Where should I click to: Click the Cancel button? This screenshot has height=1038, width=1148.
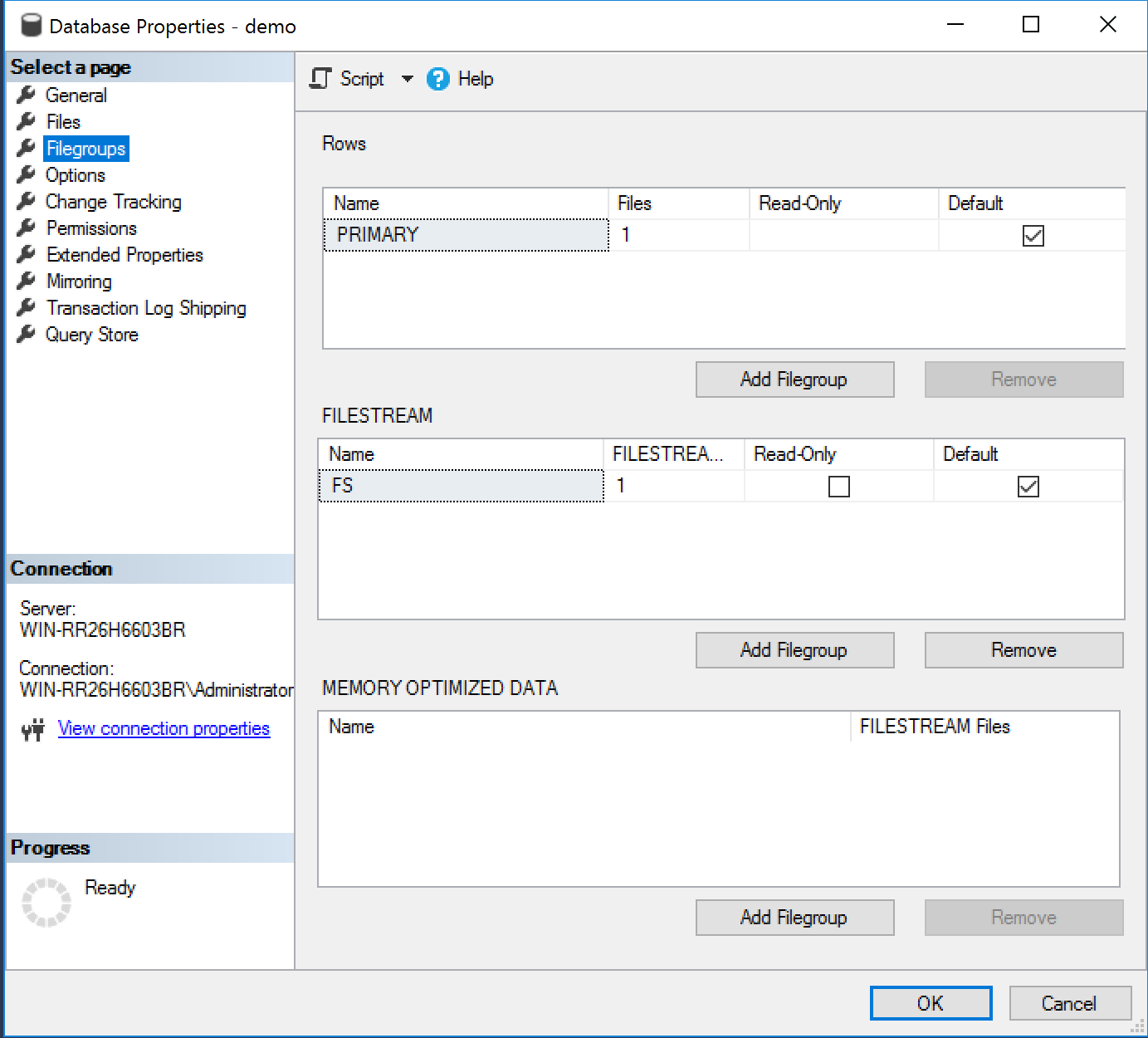1070,1003
